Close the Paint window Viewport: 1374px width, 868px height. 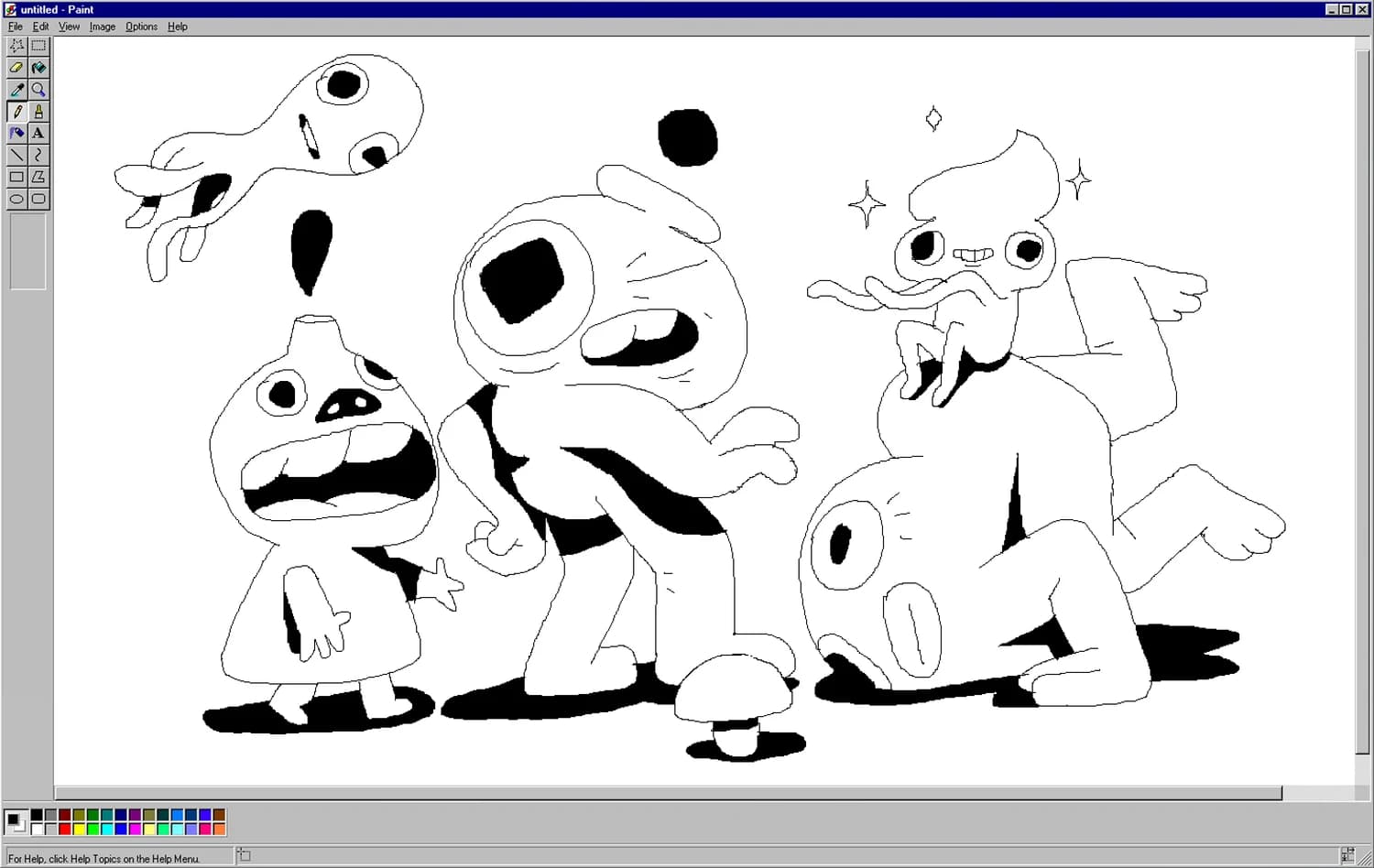point(1362,9)
